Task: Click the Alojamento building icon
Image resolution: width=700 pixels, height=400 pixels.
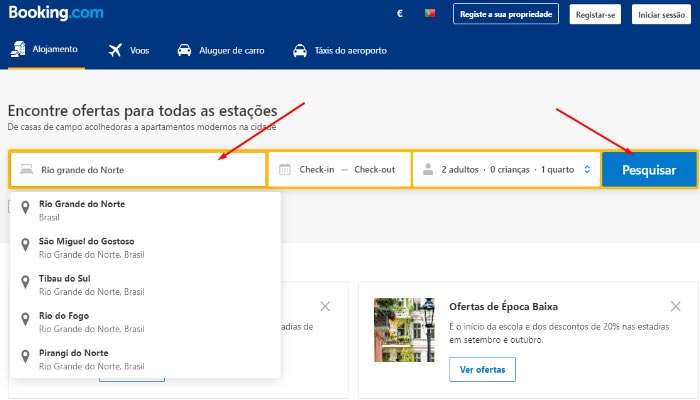Action: (x=18, y=49)
